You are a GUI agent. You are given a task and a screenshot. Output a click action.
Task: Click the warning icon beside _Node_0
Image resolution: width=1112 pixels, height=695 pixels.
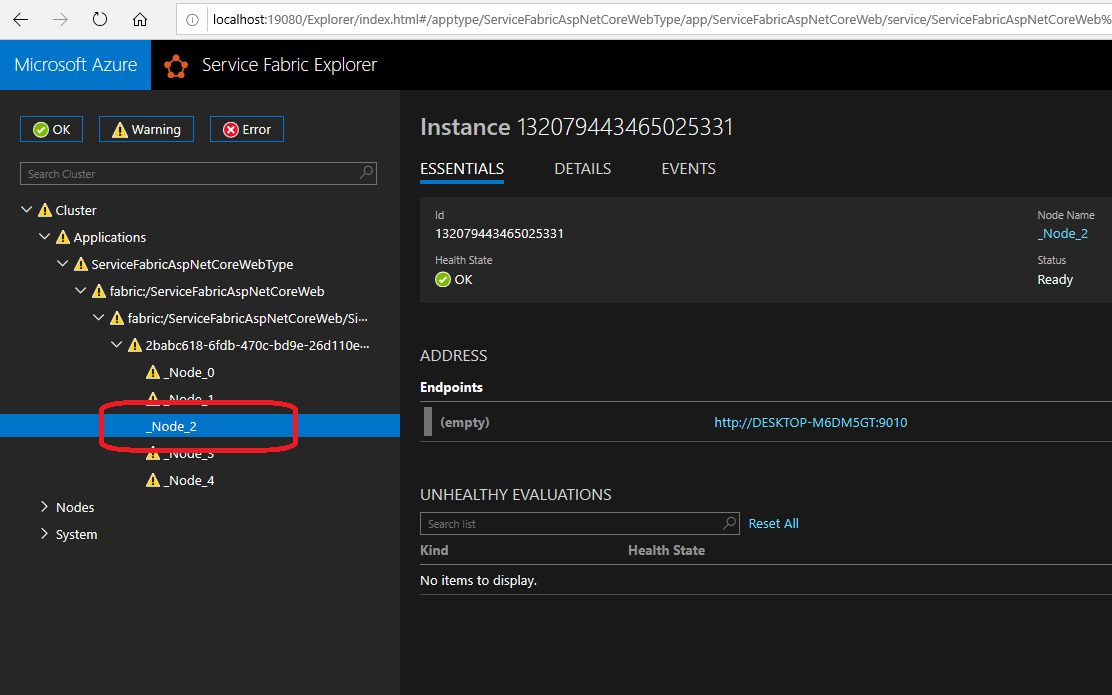pyautogui.click(x=152, y=372)
